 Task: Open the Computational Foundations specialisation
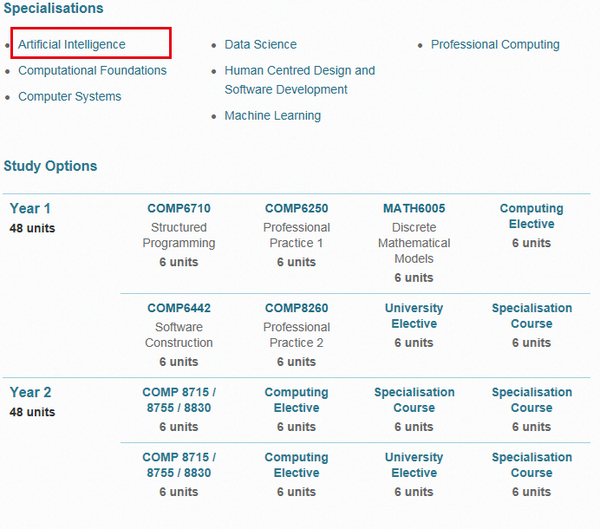tap(92, 70)
